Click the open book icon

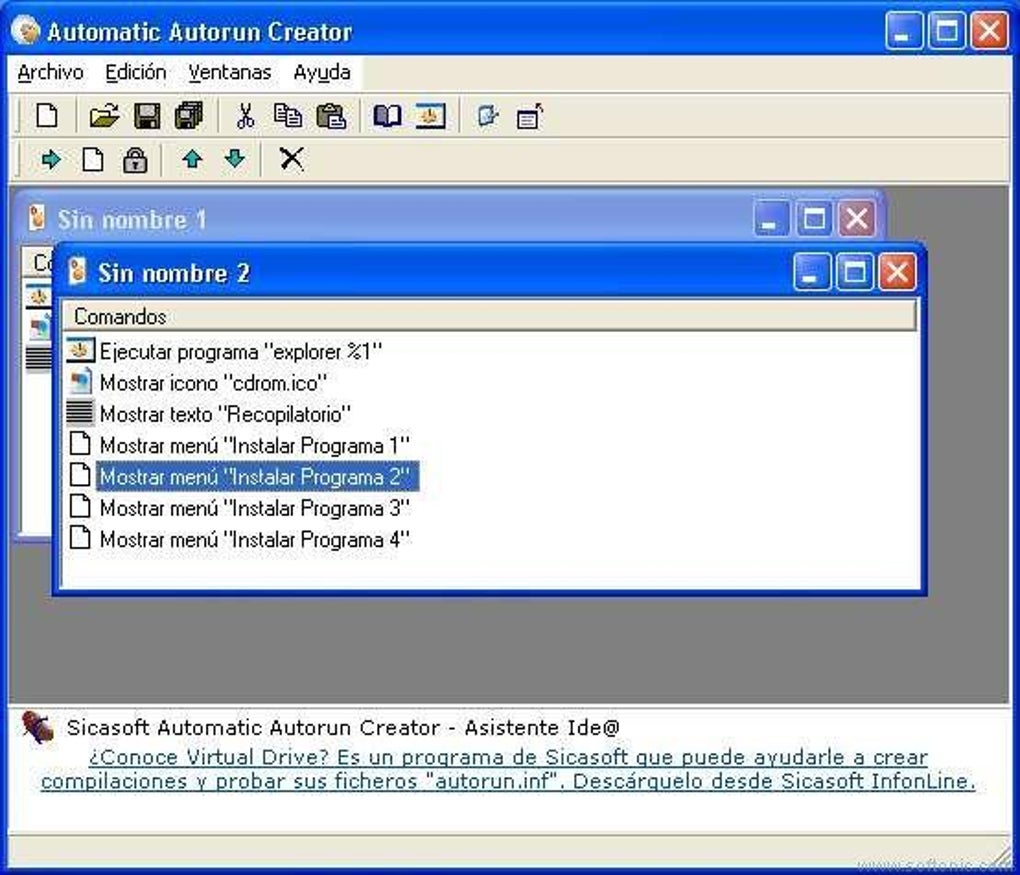point(387,116)
